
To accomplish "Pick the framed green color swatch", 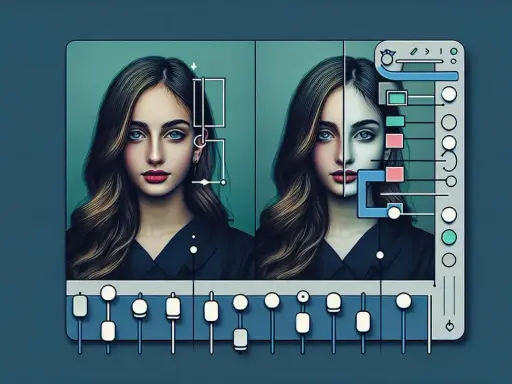I will [397, 98].
